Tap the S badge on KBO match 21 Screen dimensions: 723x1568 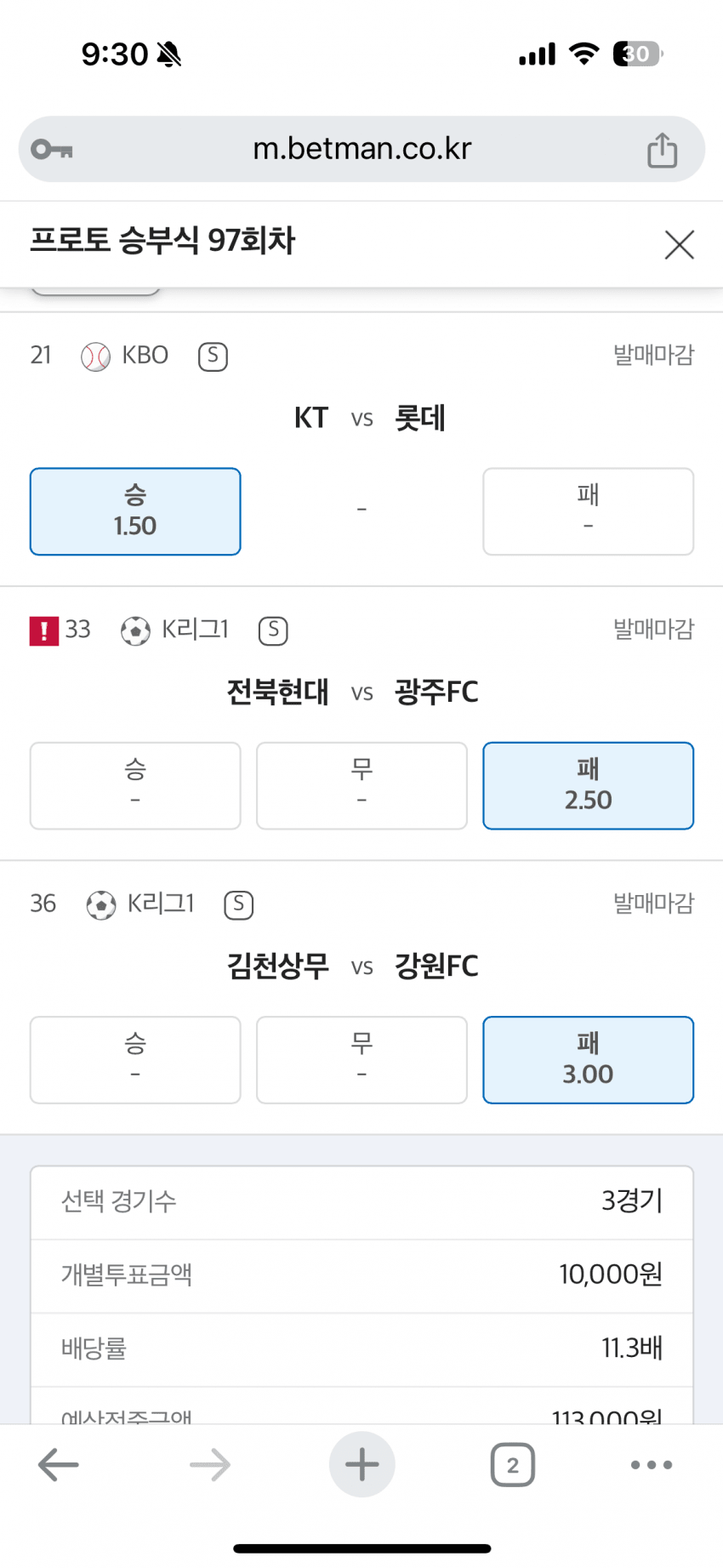(213, 356)
